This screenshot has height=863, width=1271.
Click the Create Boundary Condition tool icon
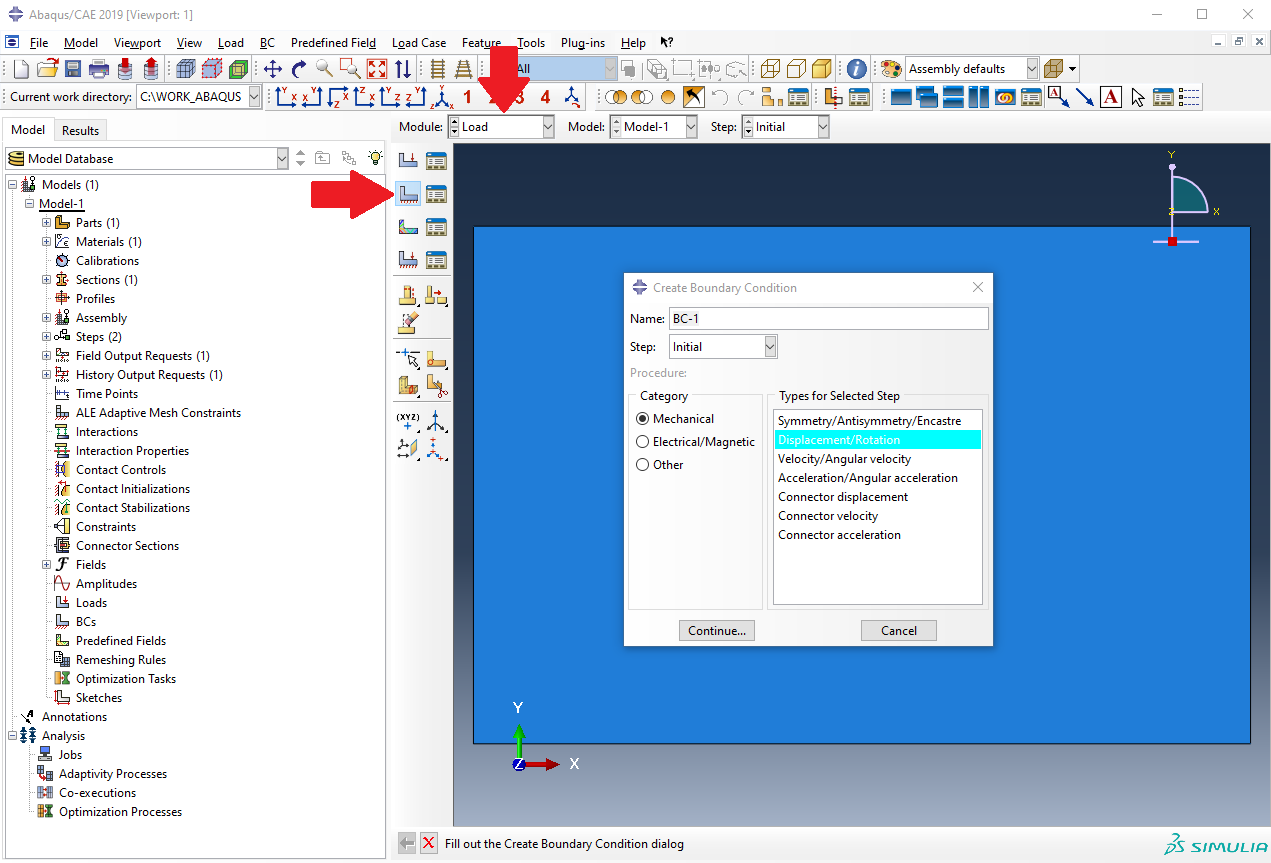pyautogui.click(x=408, y=193)
